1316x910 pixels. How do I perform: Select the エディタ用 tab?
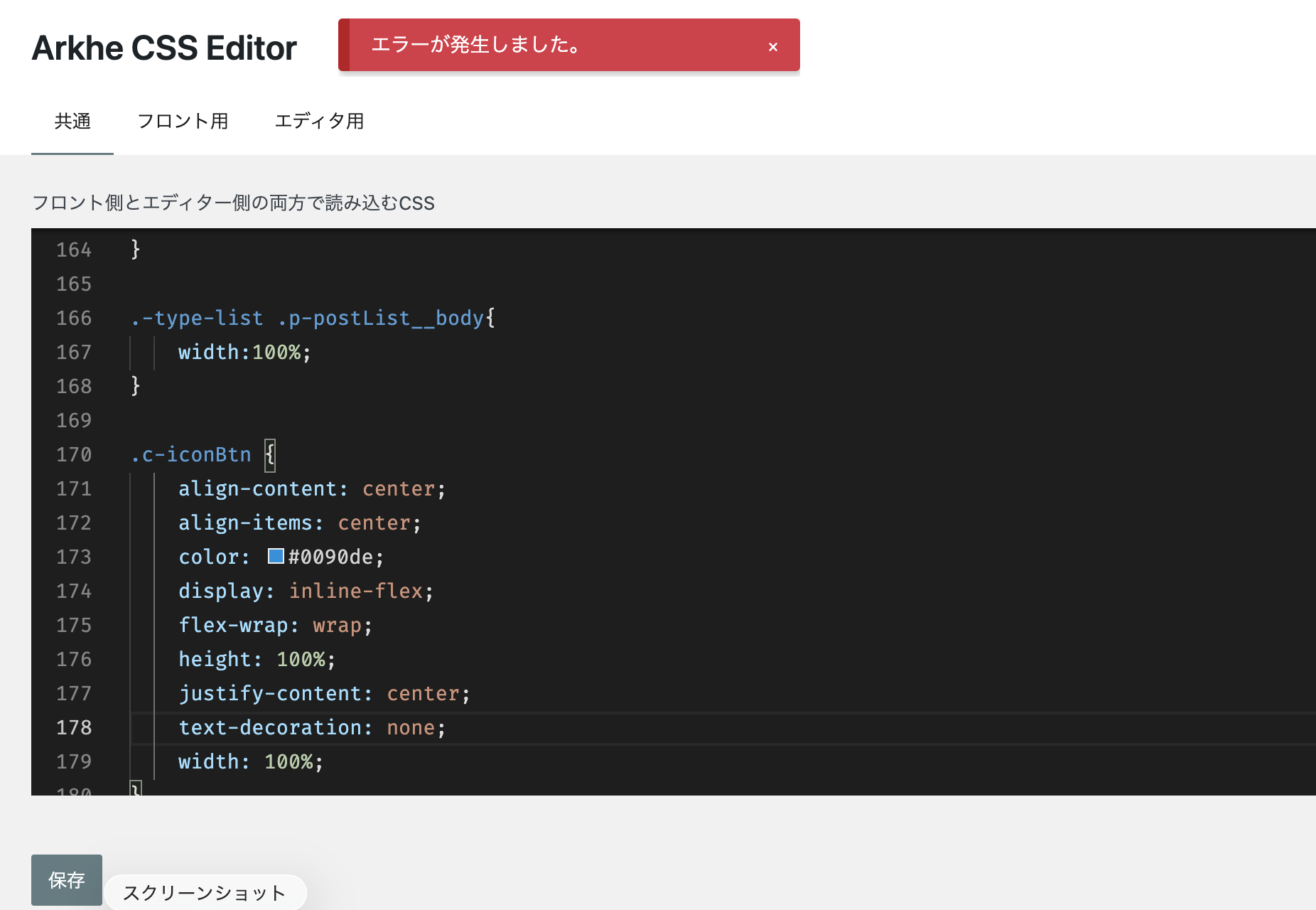coord(319,122)
